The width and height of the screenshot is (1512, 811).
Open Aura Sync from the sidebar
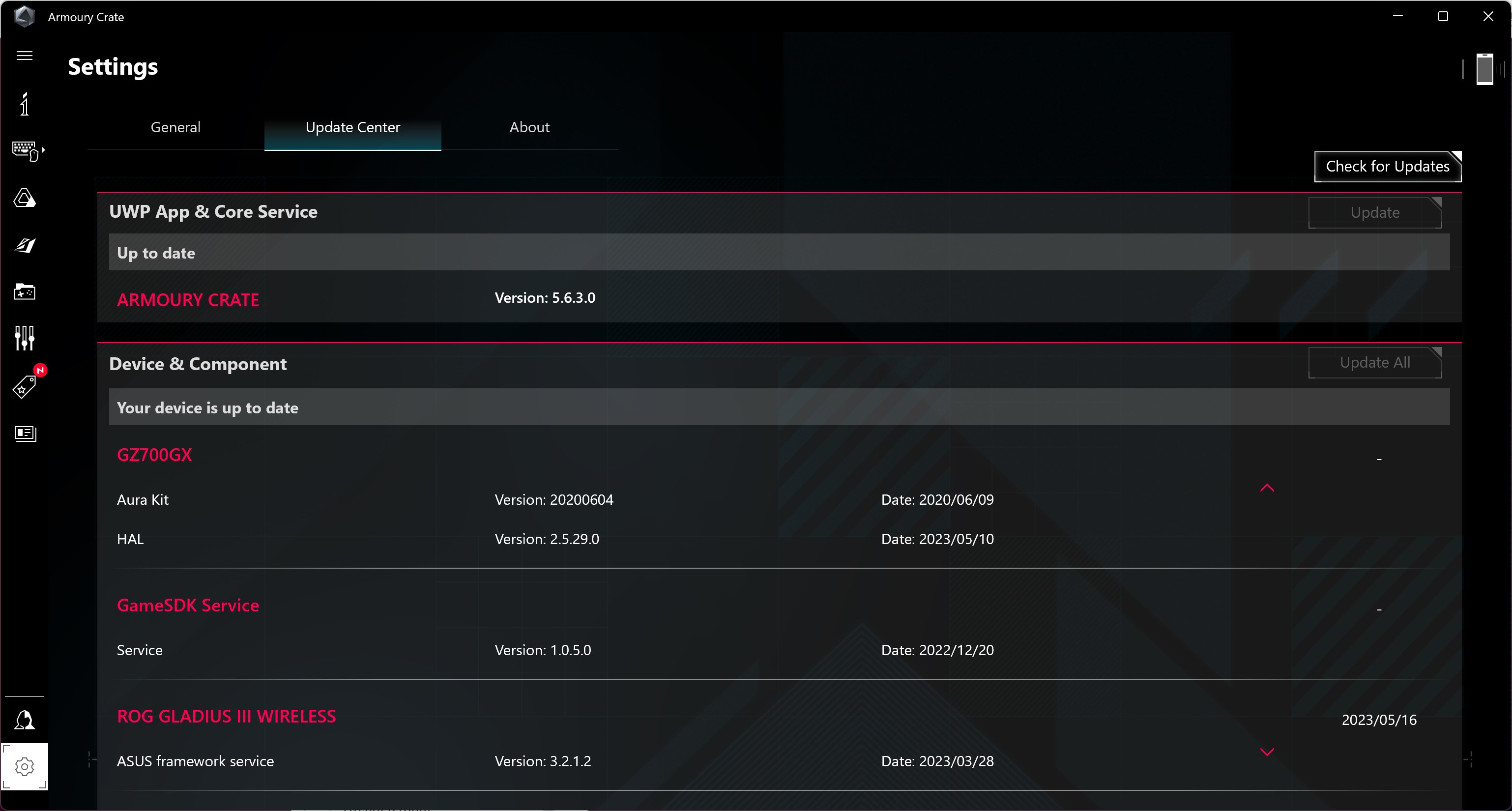pos(24,198)
